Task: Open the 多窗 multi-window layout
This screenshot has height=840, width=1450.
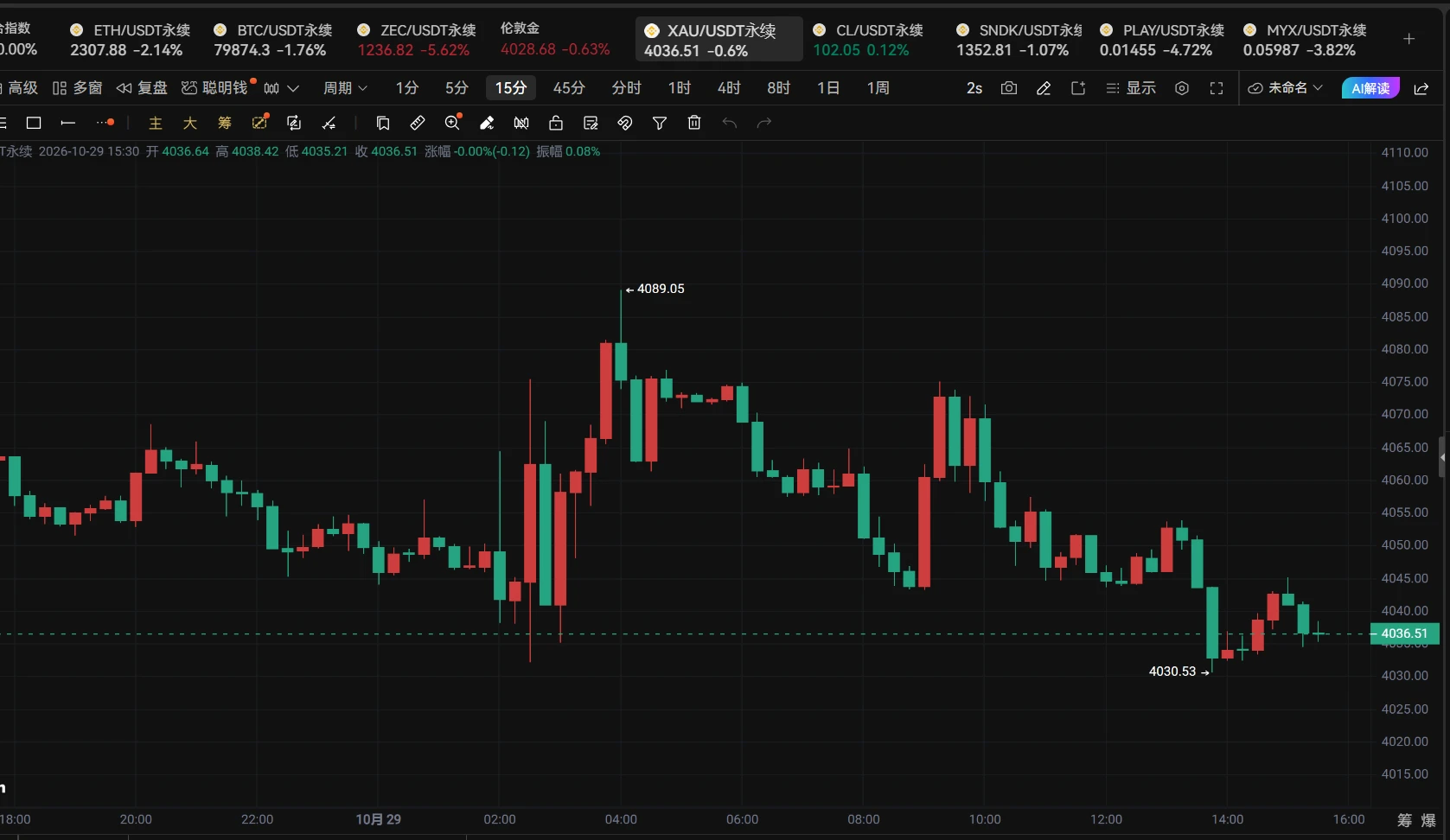Action: coord(78,88)
